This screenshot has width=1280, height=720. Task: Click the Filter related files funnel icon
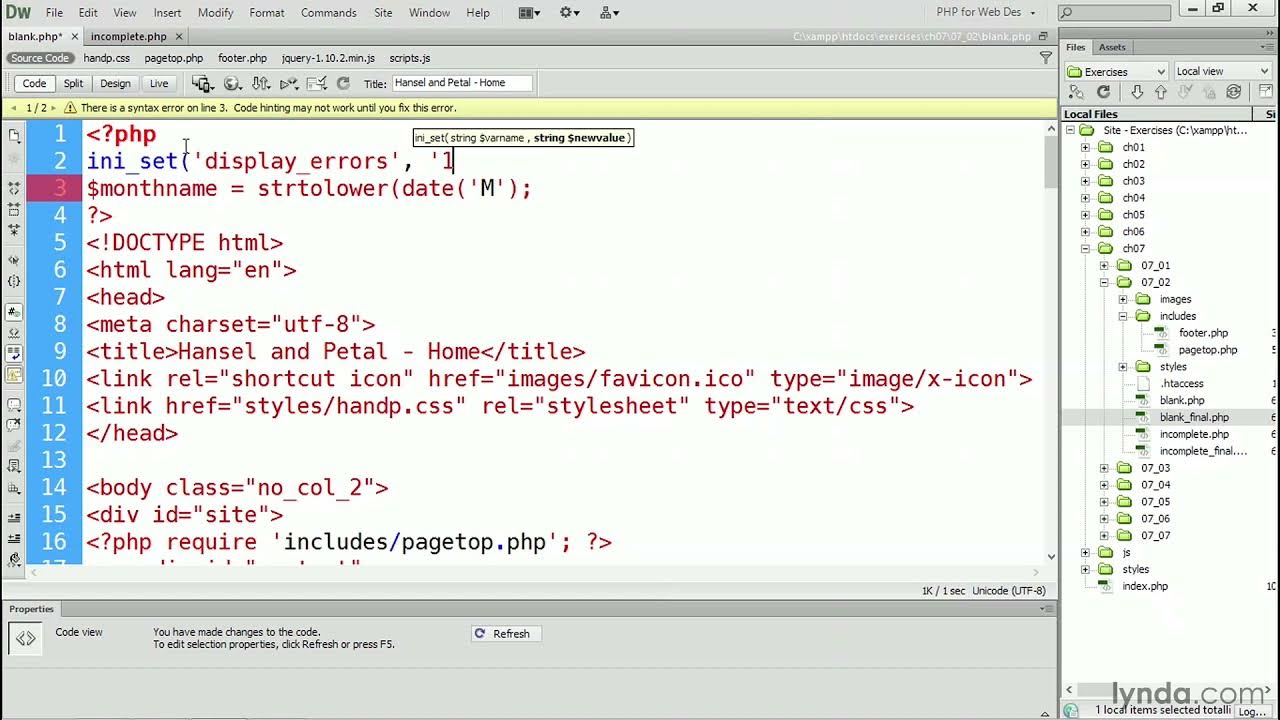(1046, 58)
